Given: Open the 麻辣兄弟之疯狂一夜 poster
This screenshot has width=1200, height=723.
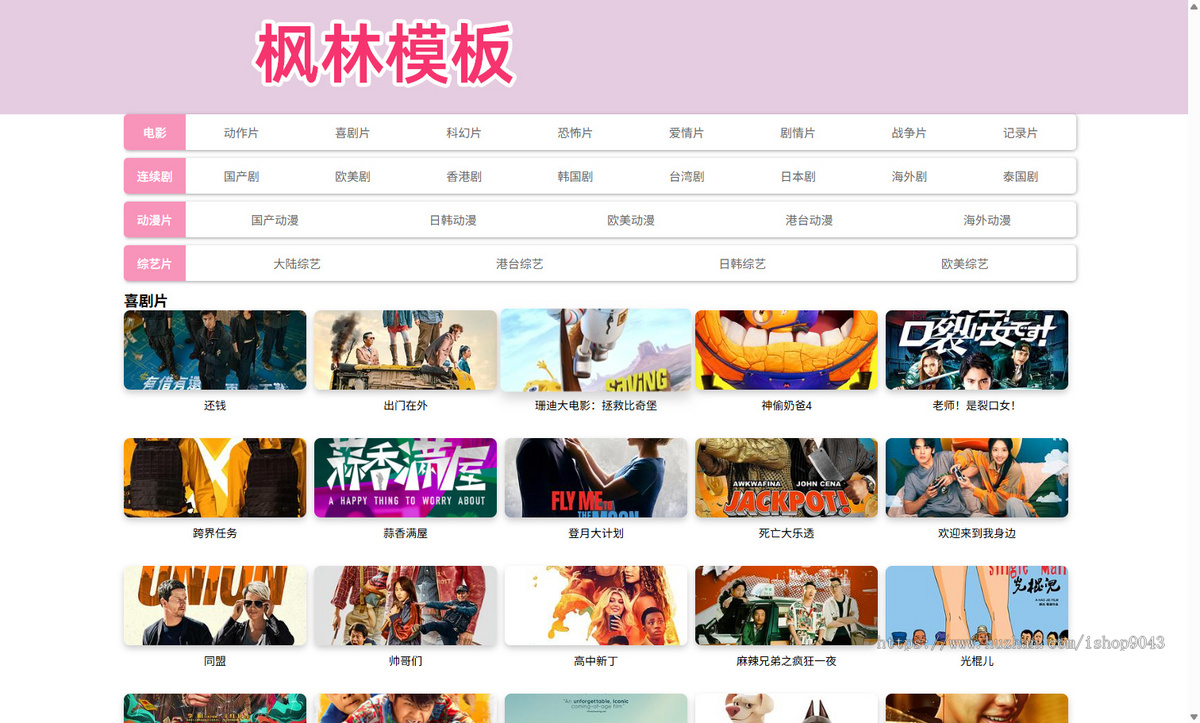Looking at the screenshot, I should (786, 606).
